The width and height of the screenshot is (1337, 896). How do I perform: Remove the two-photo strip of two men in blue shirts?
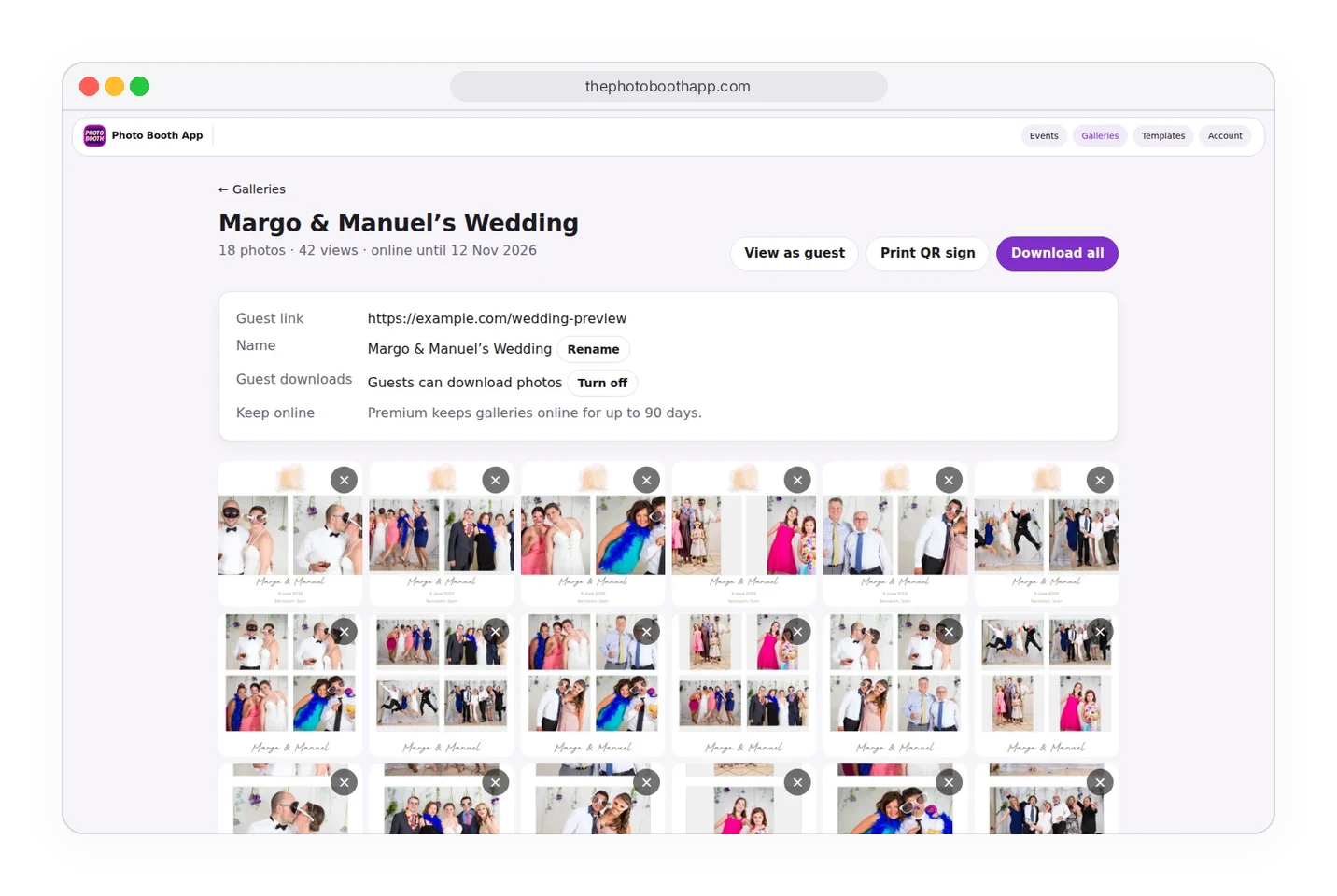(x=950, y=480)
